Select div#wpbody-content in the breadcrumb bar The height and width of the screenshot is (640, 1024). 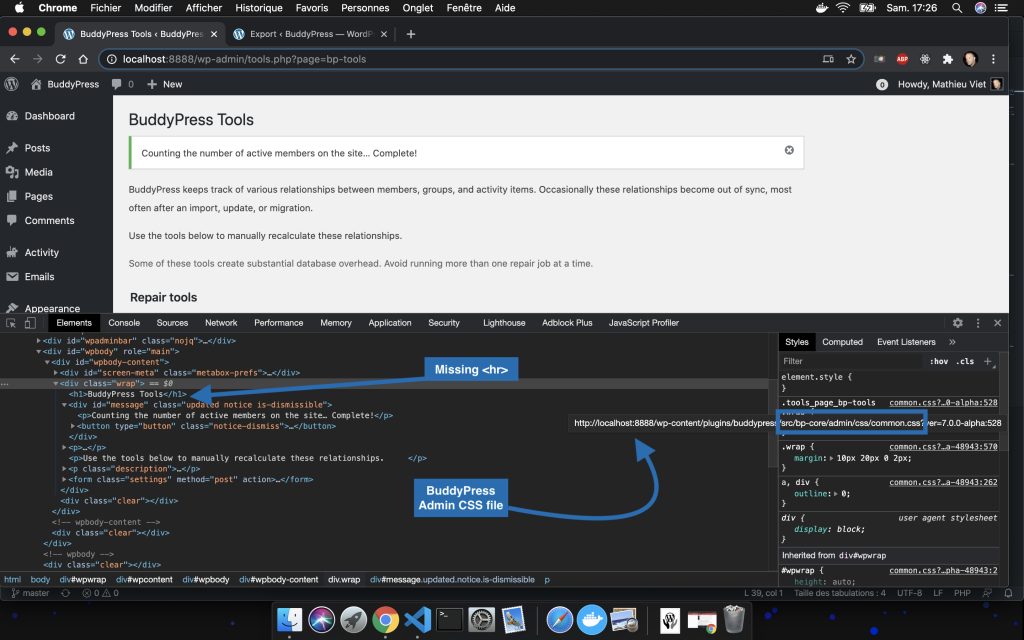(279, 579)
